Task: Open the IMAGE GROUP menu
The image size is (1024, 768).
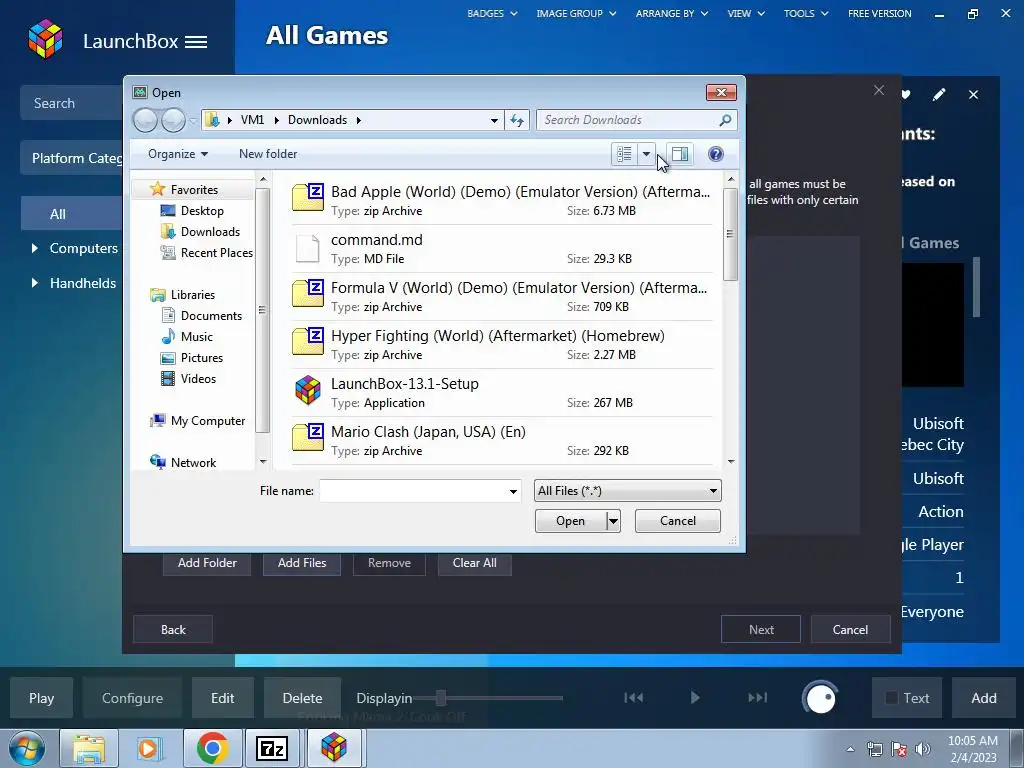Action: click(576, 13)
